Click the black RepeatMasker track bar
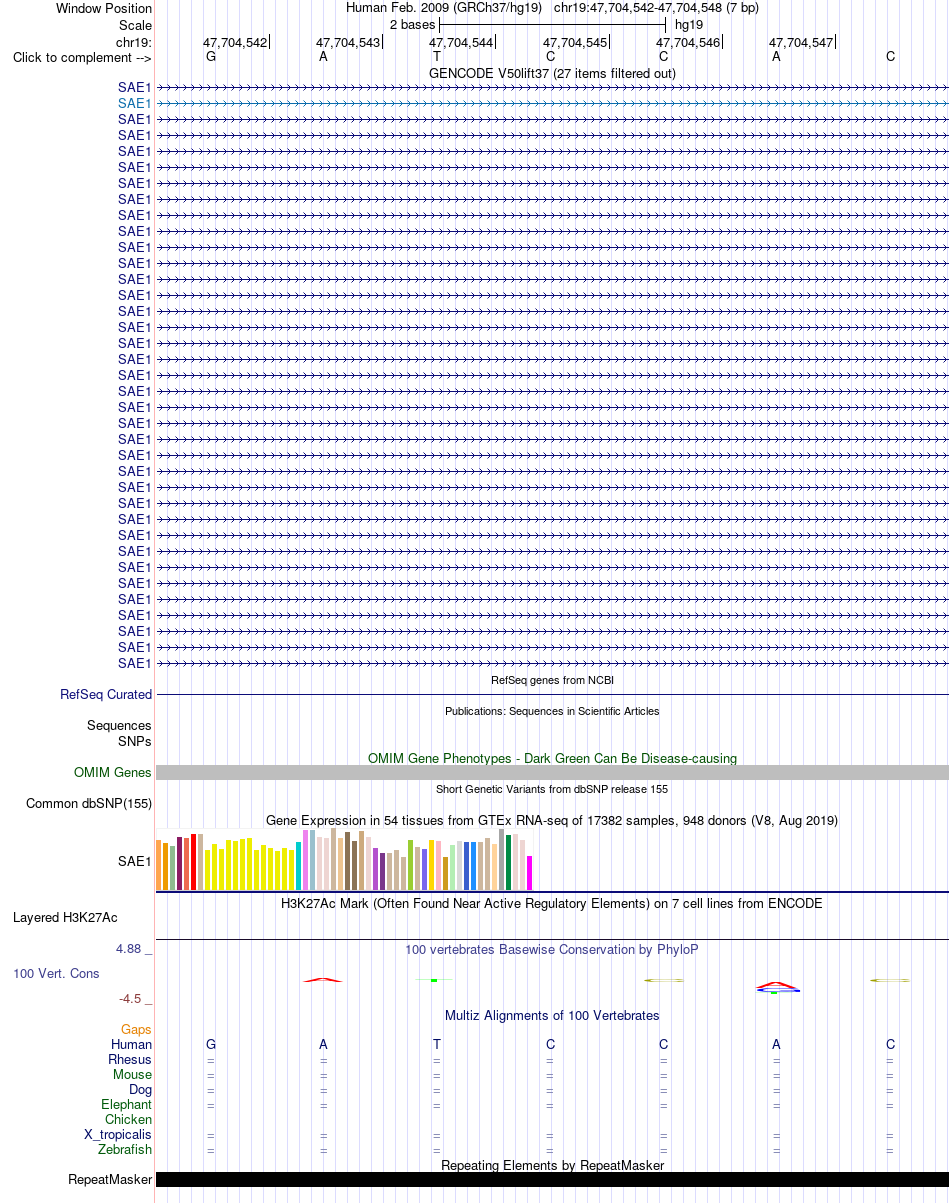950x1203 pixels. (x=552, y=1179)
